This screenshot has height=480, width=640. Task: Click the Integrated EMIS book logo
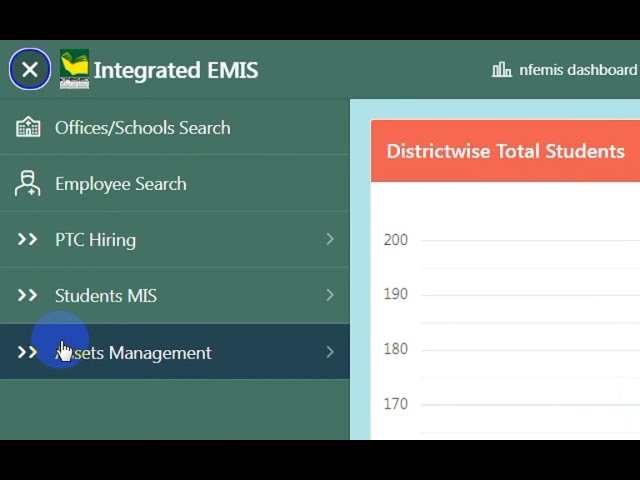coord(74,69)
